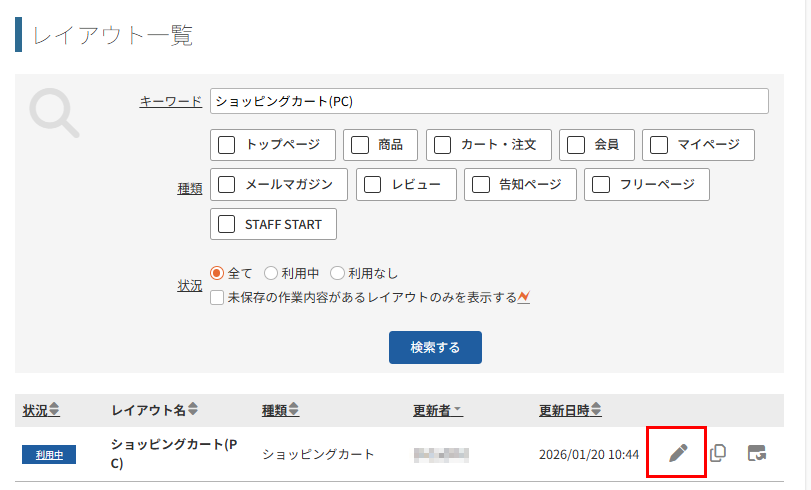This screenshot has width=811, height=490.
Task: Click the new-feature icon beside unsaved layouts option
Action: coord(524,297)
